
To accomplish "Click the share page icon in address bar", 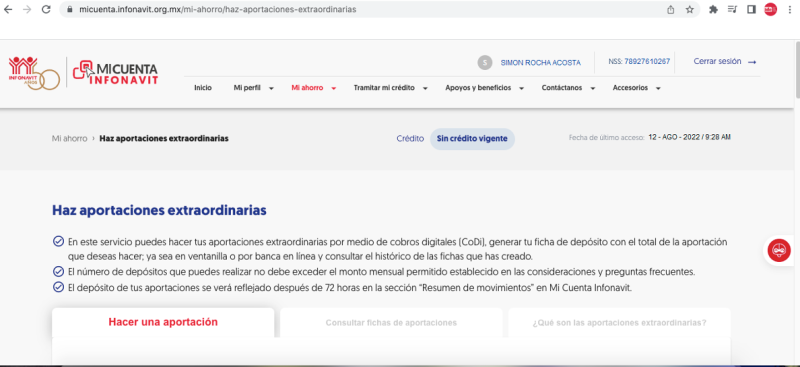I will (x=671, y=9).
